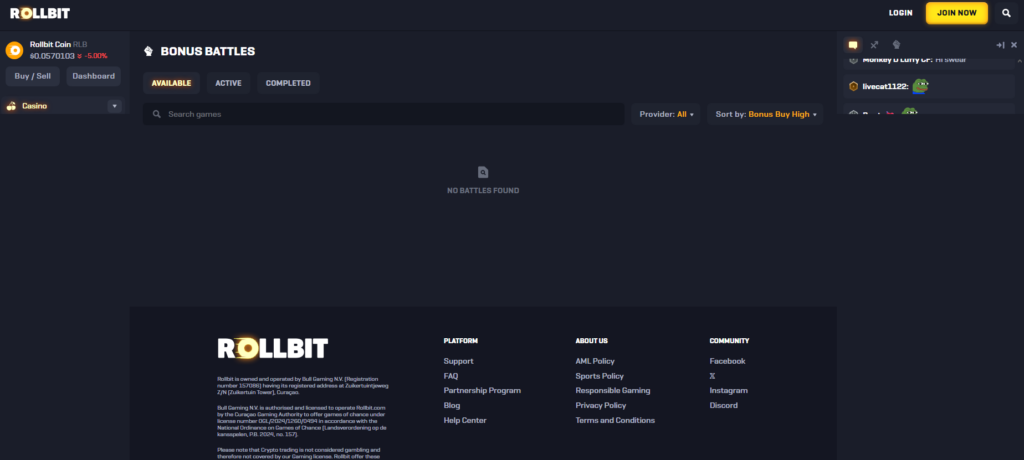Click the No Battles Found document icon
This screenshot has width=1024, height=460.
coord(483,172)
